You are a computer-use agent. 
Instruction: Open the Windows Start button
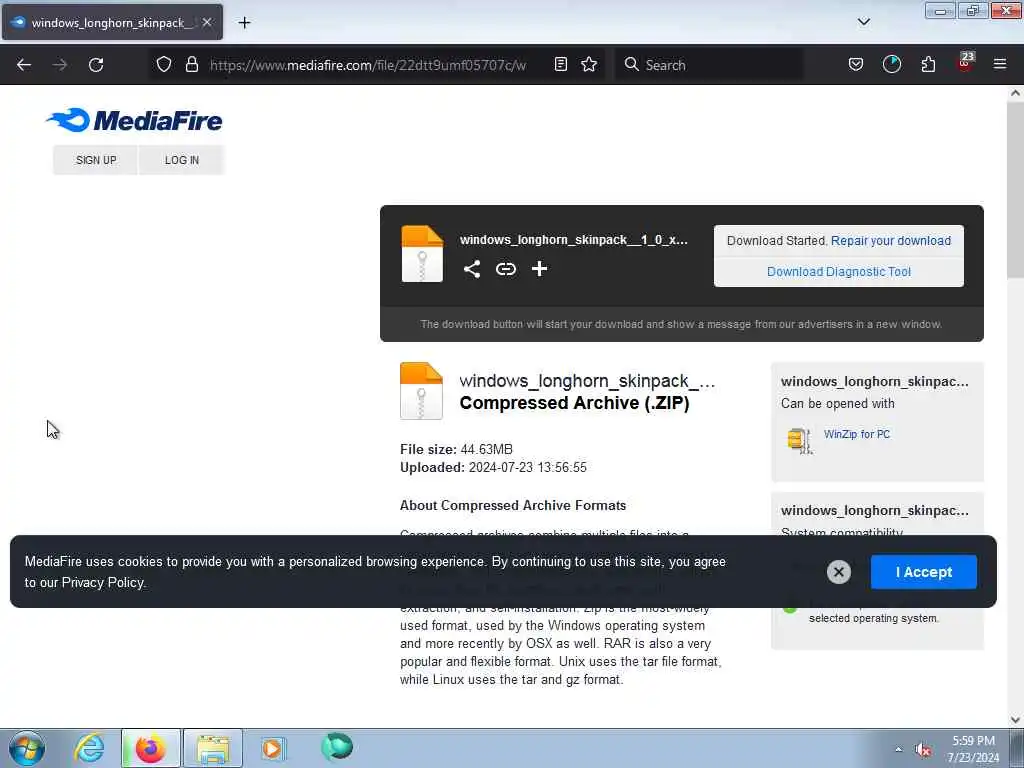point(27,748)
